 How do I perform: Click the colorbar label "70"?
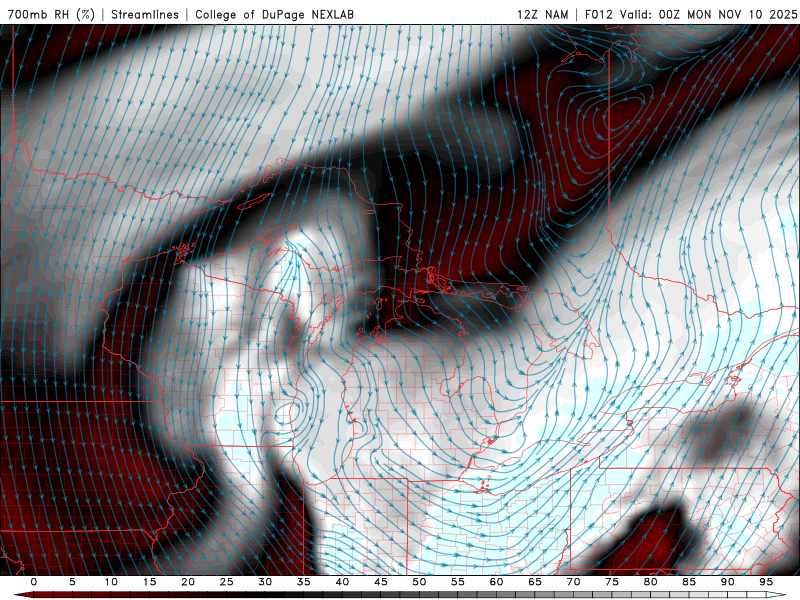pyautogui.click(x=573, y=582)
